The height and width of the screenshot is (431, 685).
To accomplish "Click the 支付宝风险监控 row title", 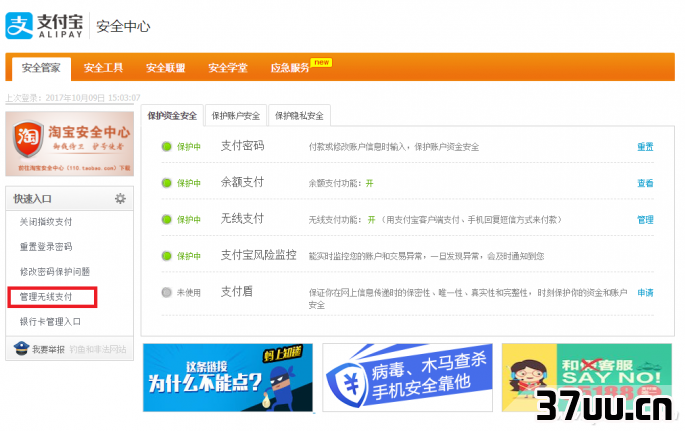I will 259,255.
